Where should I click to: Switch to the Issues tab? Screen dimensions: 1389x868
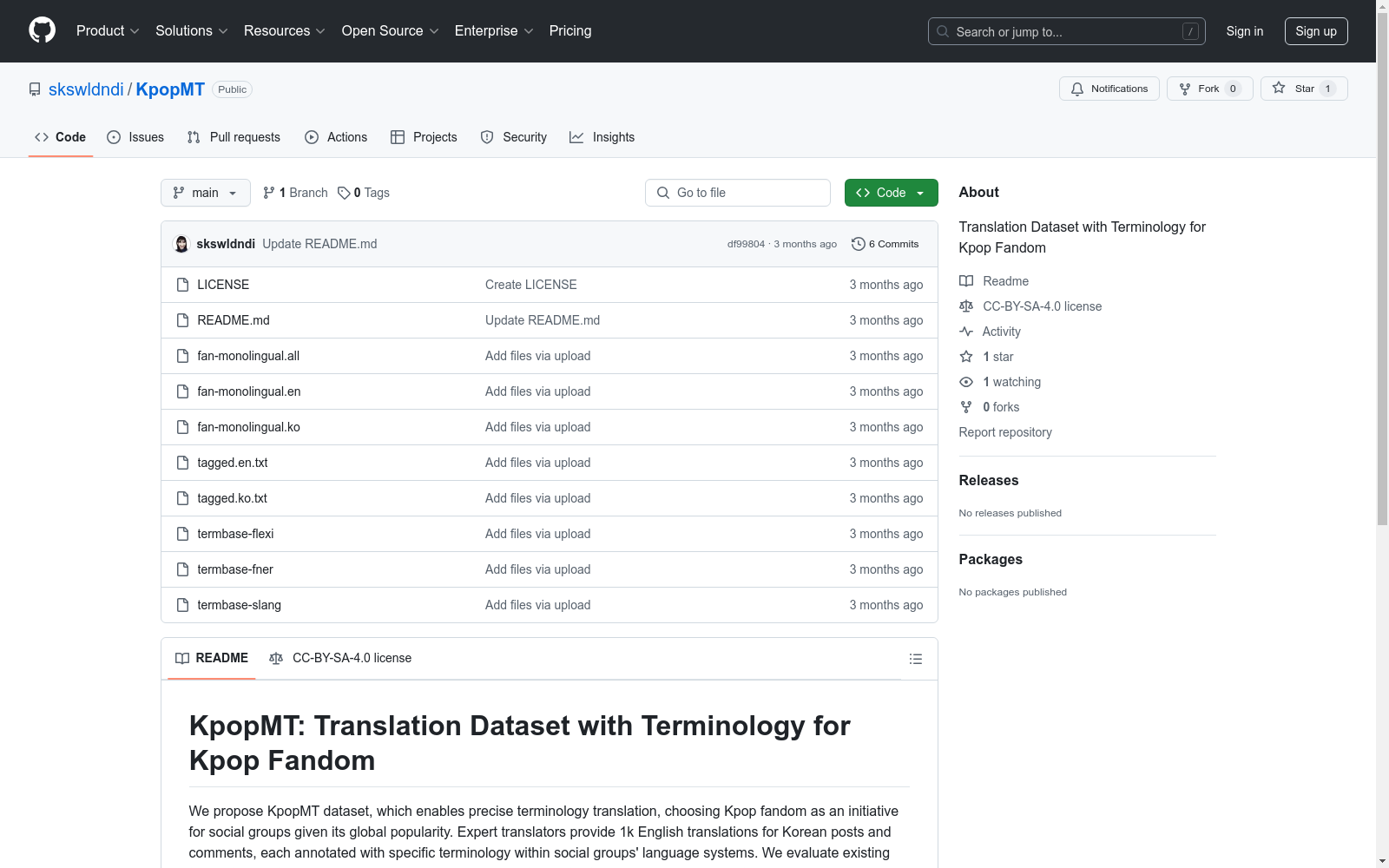pyautogui.click(x=135, y=137)
